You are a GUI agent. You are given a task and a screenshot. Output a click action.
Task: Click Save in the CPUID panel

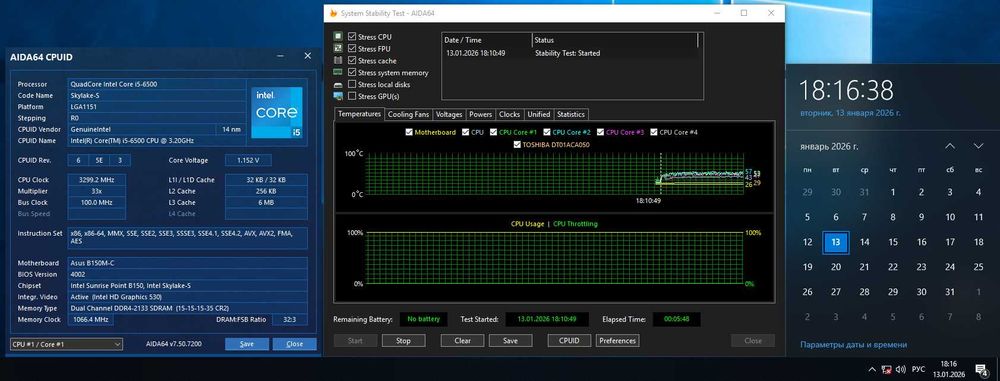pyautogui.click(x=247, y=344)
